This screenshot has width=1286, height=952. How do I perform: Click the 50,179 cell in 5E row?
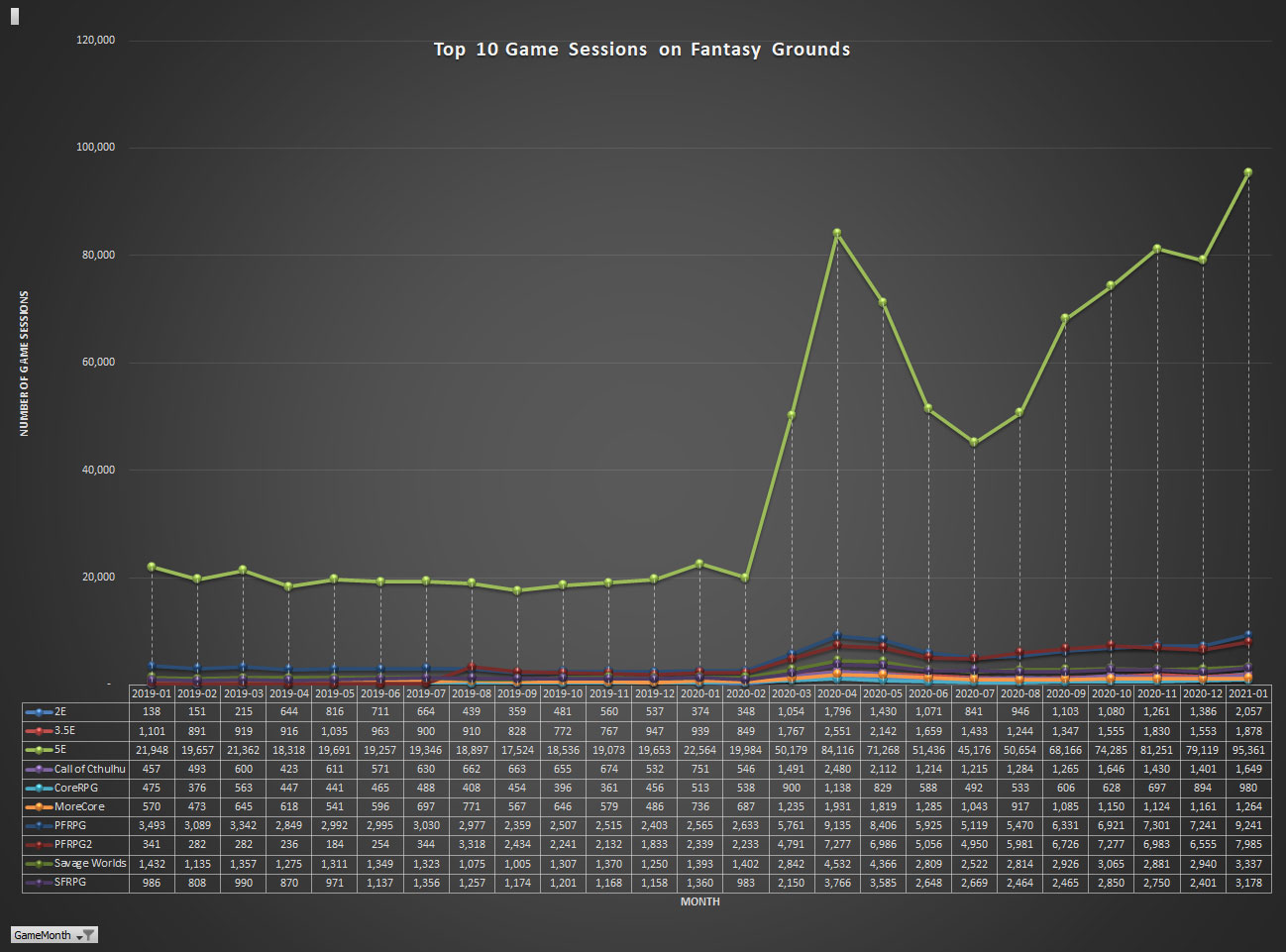pyautogui.click(x=792, y=750)
